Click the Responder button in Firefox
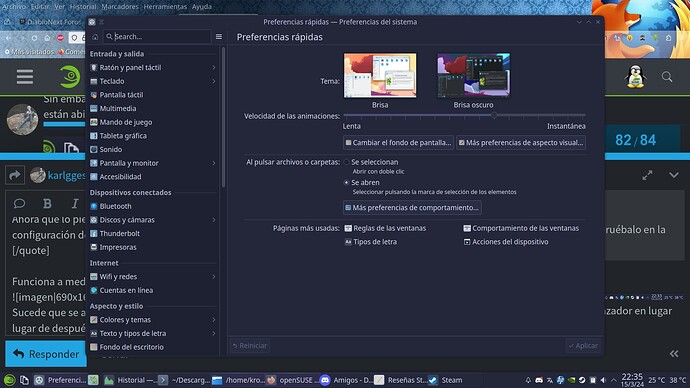This screenshot has height=388, width=690. click(46, 354)
